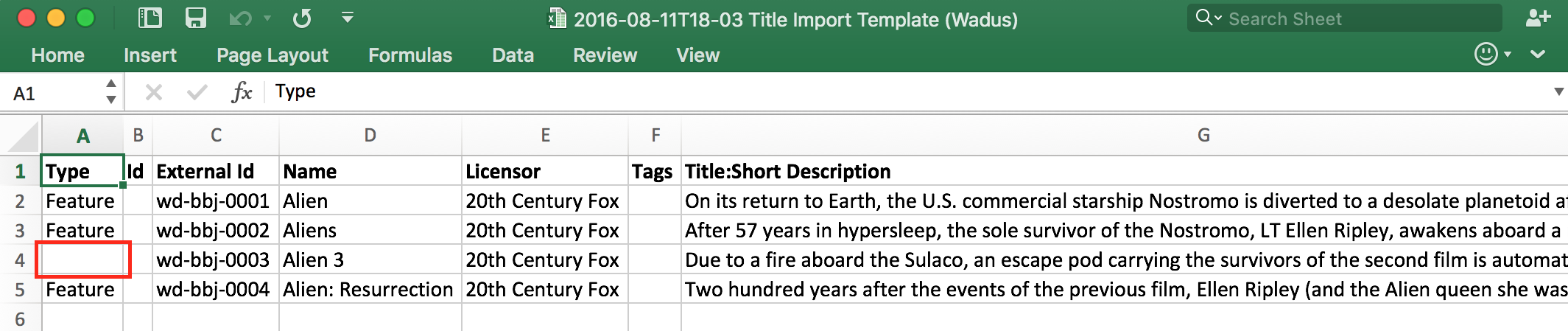Select the empty Type cell in row 4
The width and height of the screenshot is (1568, 331).
(x=82, y=259)
